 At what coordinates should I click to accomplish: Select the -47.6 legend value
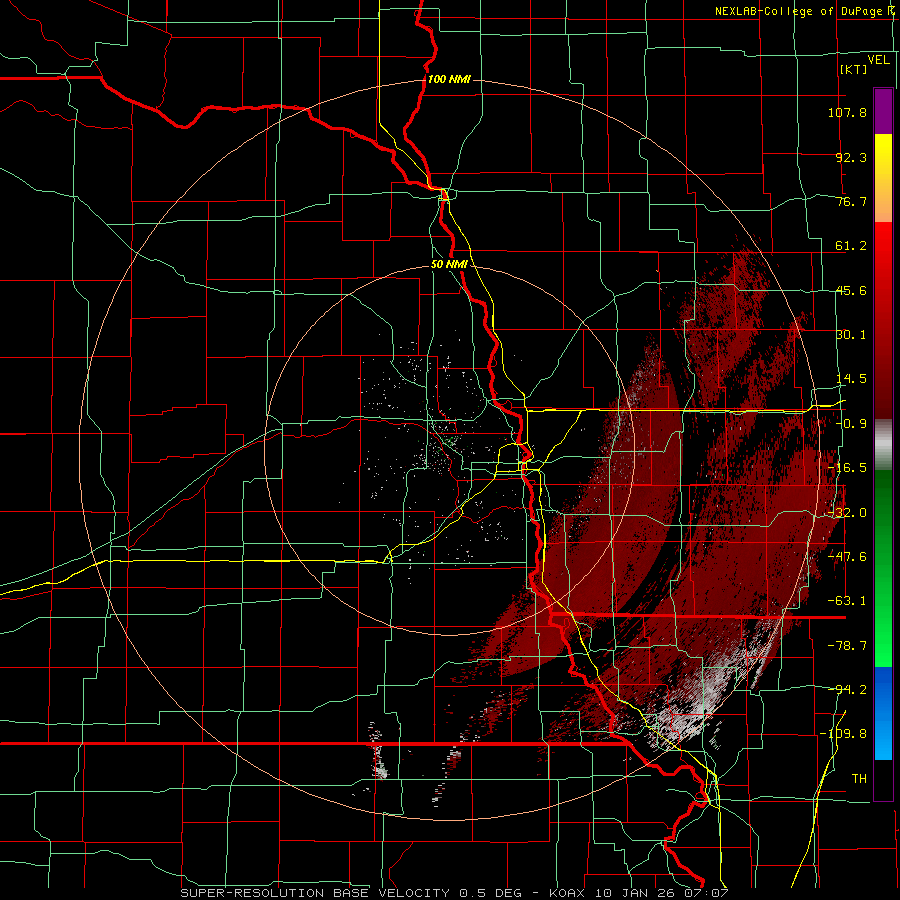847,557
